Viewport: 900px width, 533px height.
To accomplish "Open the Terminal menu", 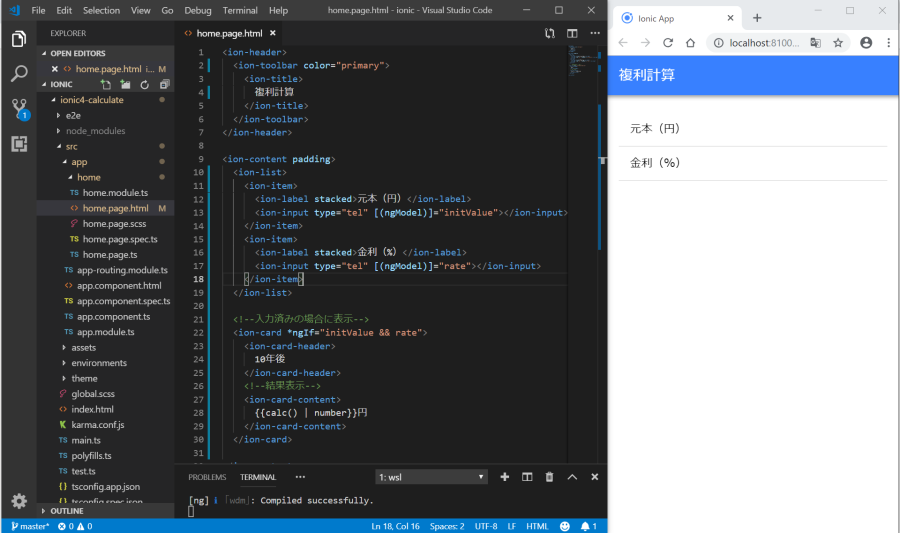I will [x=240, y=10].
